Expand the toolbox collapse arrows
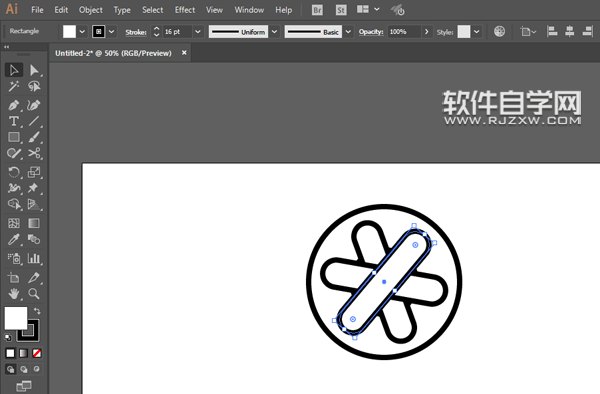Image resolution: width=600 pixels, height=394 pixels. [x=6, y=47]
